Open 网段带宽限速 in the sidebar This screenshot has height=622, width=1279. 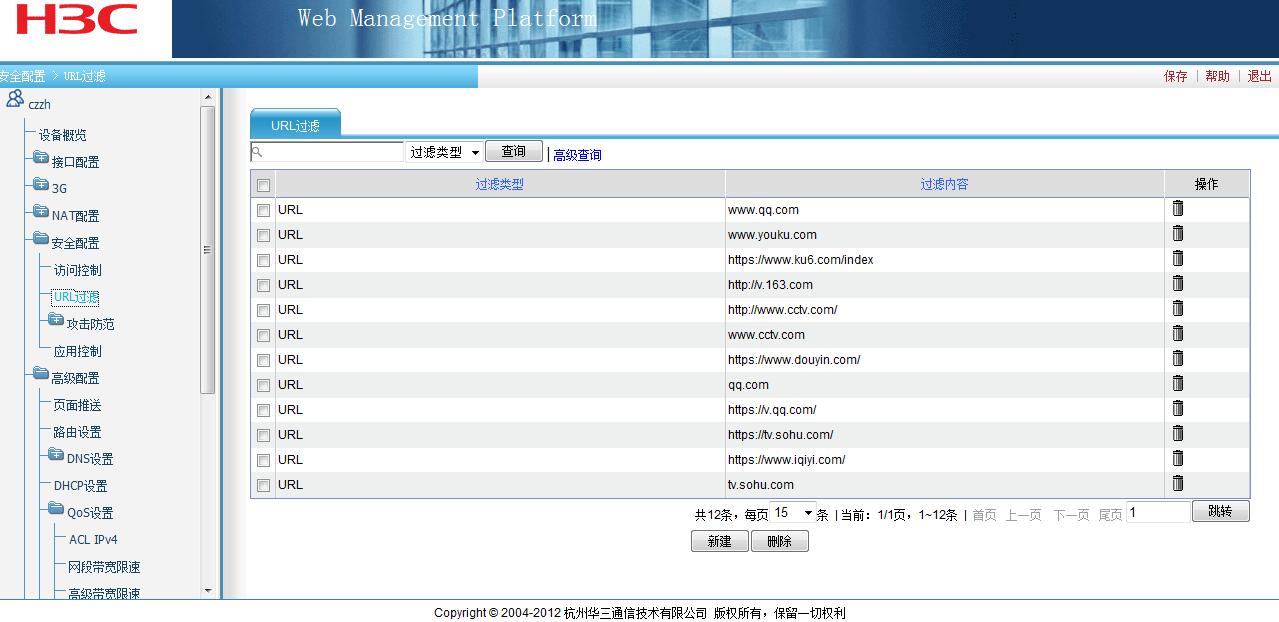(104, 567)
